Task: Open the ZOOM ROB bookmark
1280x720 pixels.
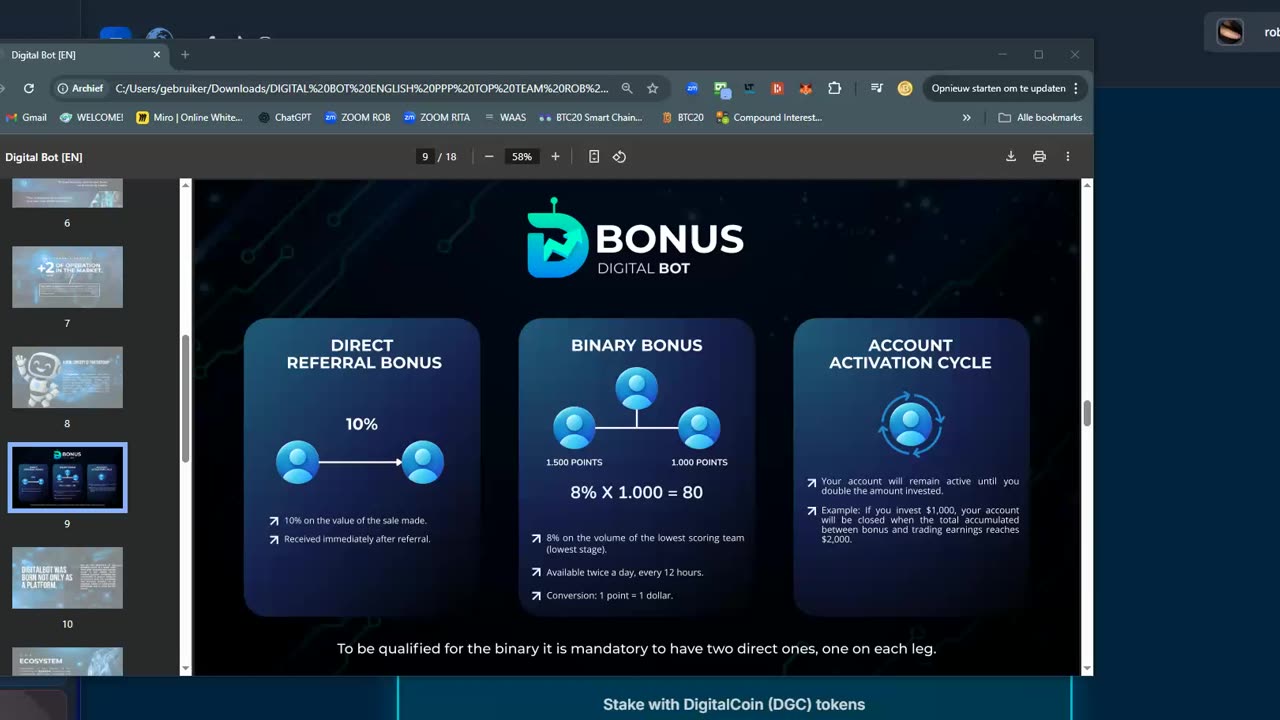Action: (357, 117)
